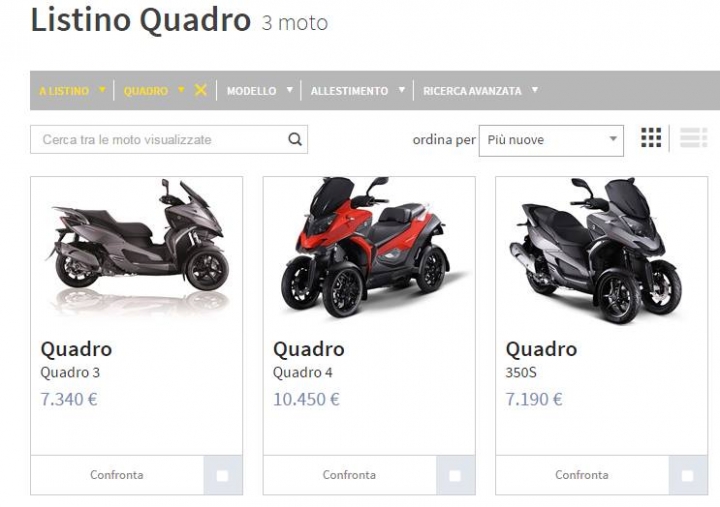Viewport: 720px width, 507px height.
Task: Click Confronta under 350S
Action: [582, 475]
